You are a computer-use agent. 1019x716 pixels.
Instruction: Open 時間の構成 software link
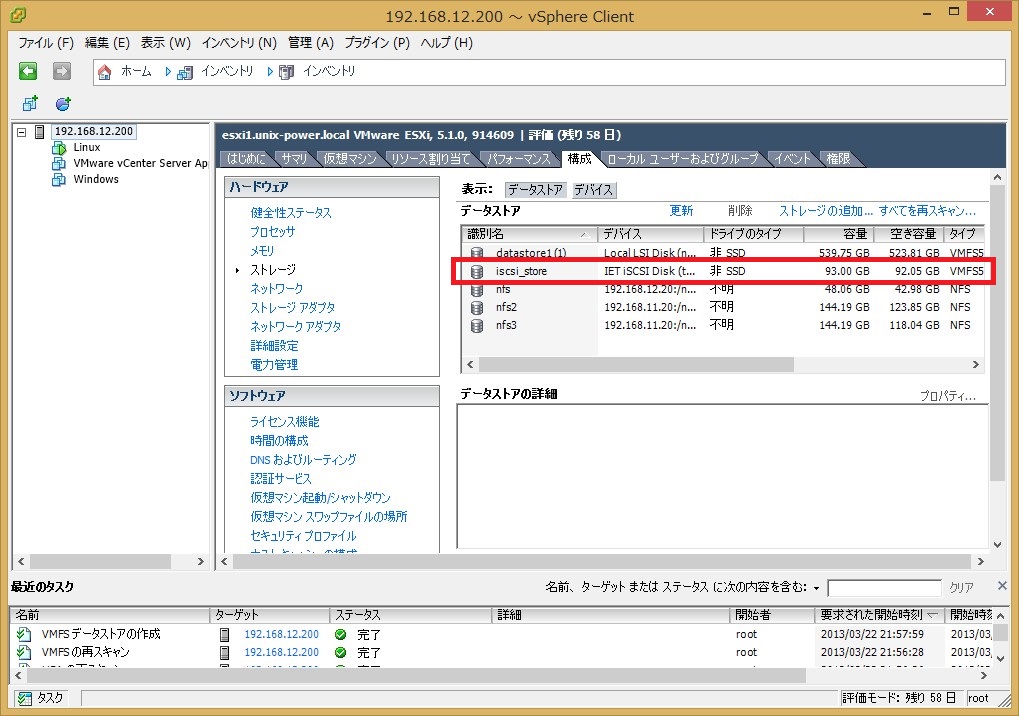(x=279, y=441)
